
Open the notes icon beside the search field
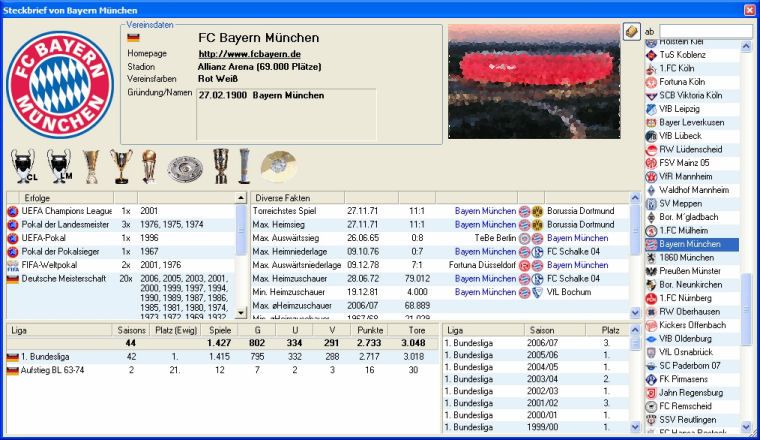click(632, 32)
